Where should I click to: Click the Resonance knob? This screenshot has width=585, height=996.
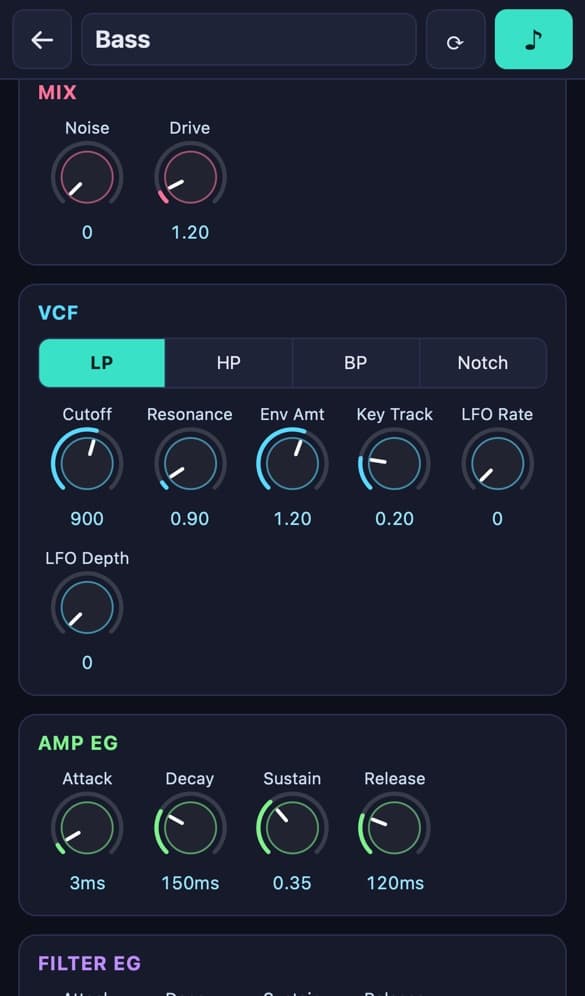(x=190, y=463)
